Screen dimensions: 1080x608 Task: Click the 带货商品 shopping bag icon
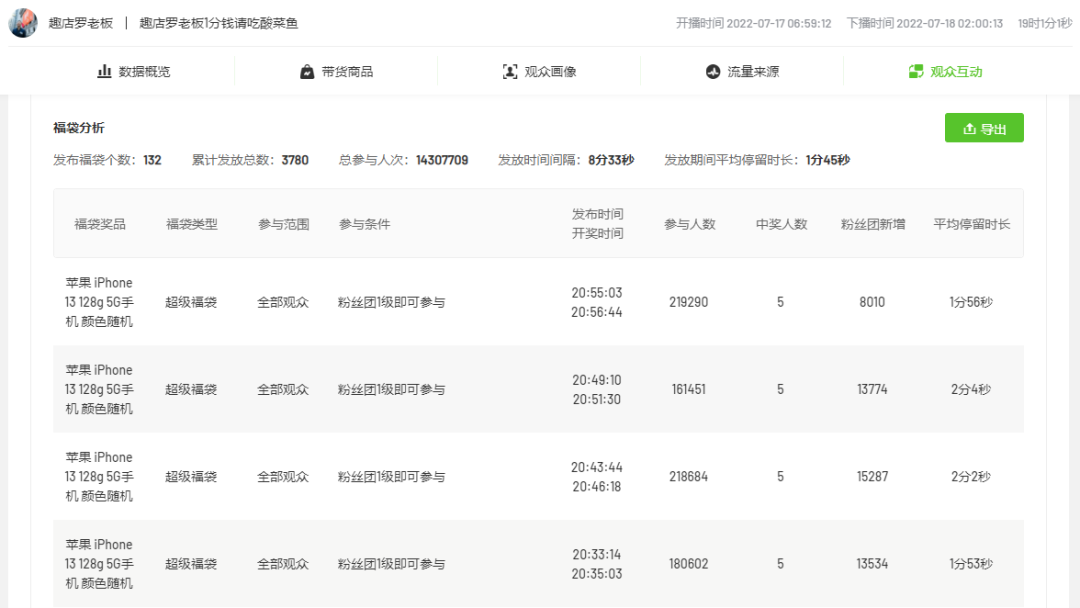pos(307,72)
